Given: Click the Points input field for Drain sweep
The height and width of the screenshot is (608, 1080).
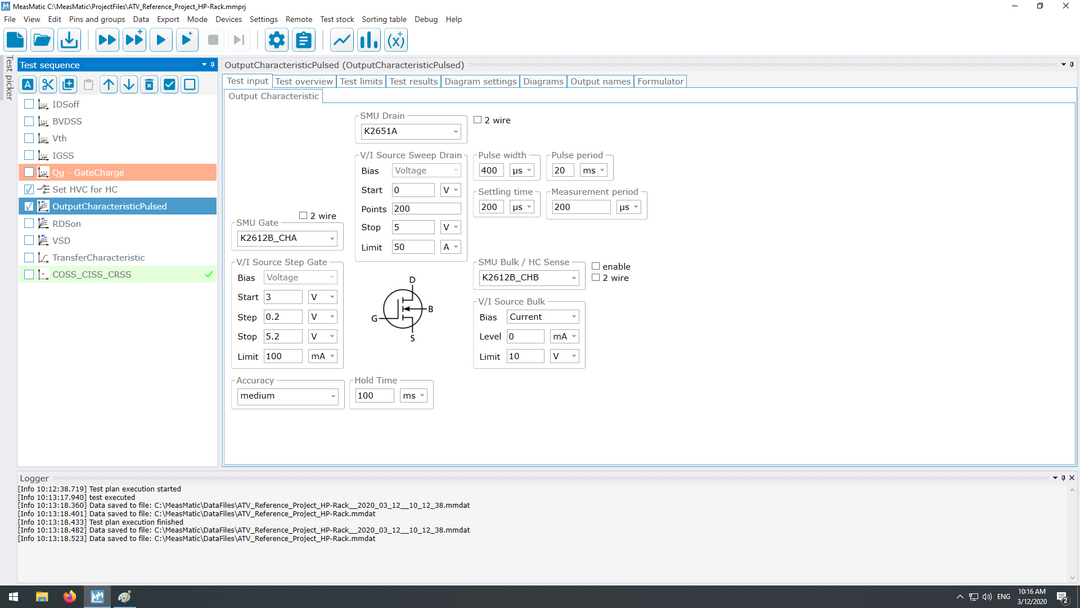Looking at the screenshot, I should (x=425, y=209).
